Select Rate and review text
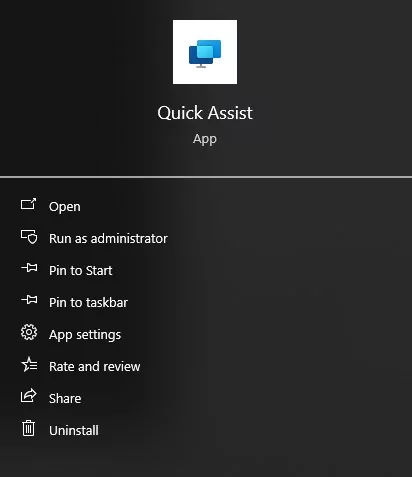Viewport: 412px width, 477px height. click(x=95, y=367)
